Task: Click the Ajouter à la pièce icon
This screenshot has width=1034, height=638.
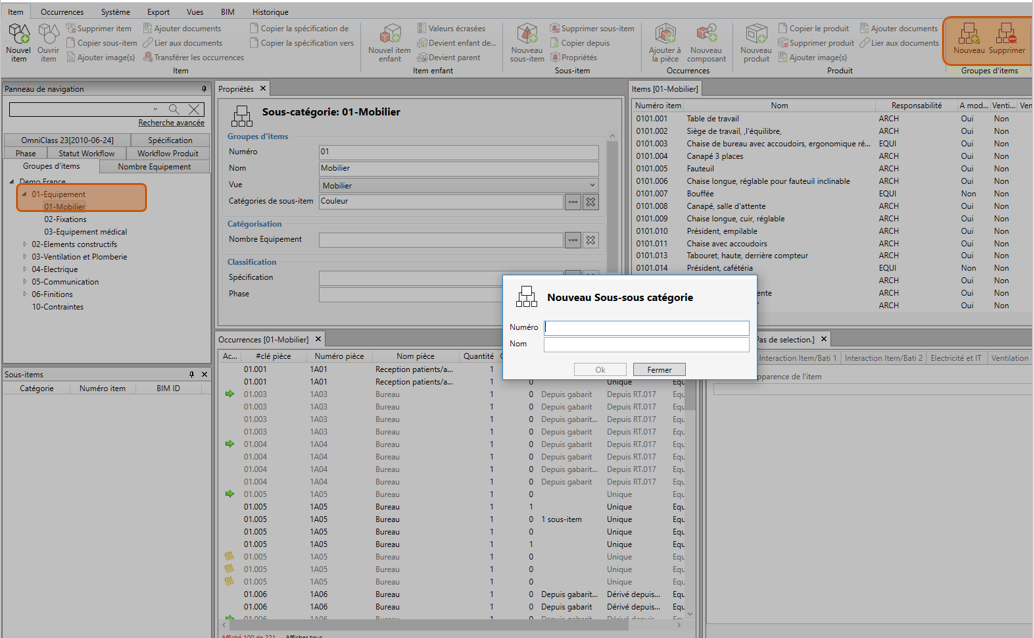Action: coord(664,42)
